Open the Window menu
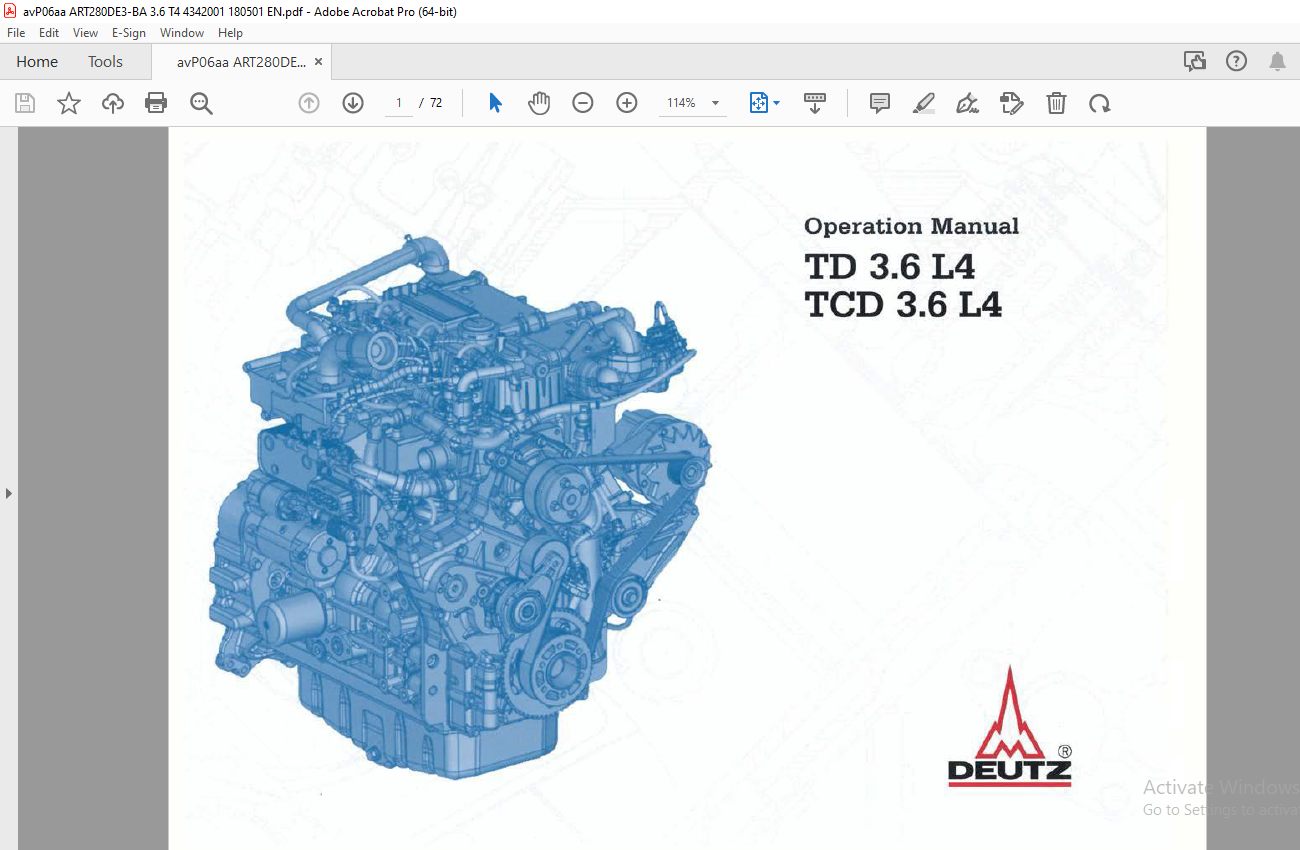This screenshot has width=1300, height=850. (182, 33)
